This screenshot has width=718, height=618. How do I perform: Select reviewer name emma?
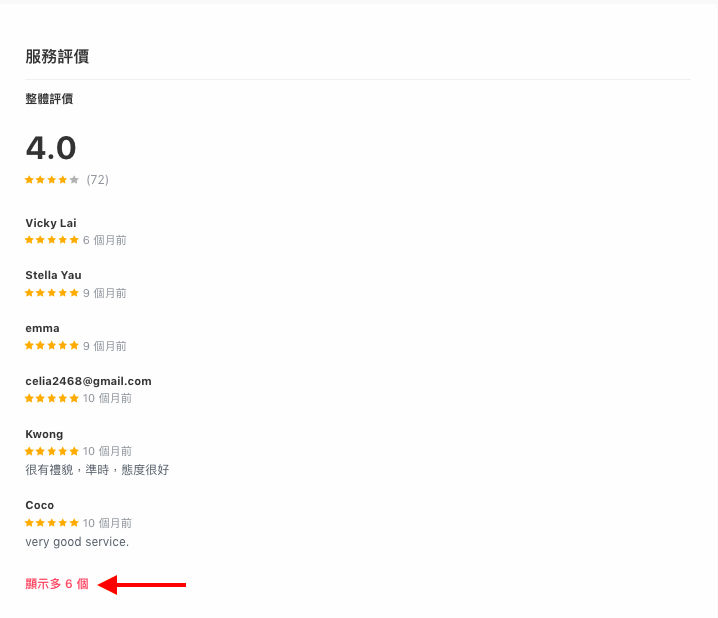(x=42, y=328)
